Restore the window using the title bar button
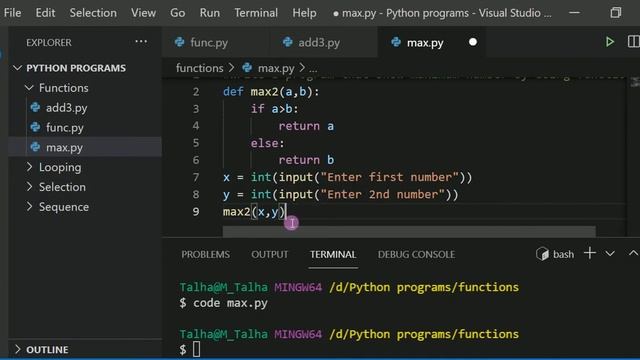640x360 pixels. pyautogui.click(x=616, y=13)
